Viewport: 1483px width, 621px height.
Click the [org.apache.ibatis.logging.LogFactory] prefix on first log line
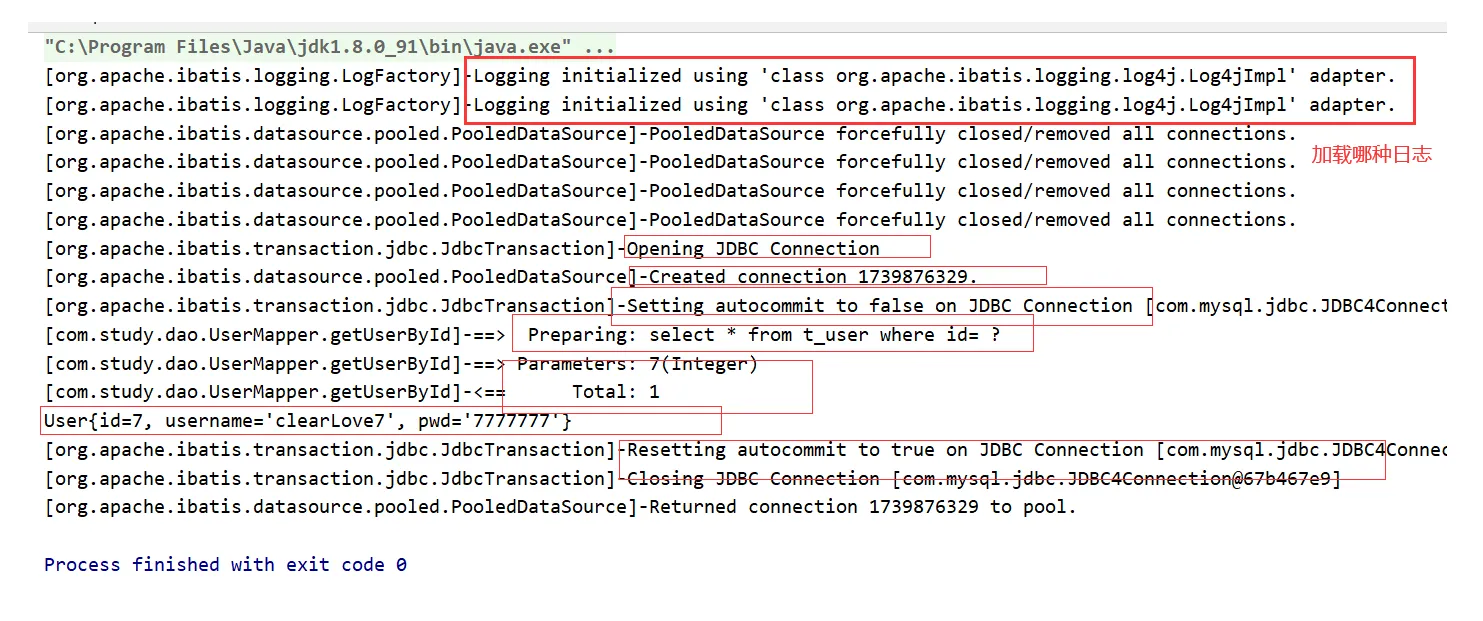[x=254, y=76]
